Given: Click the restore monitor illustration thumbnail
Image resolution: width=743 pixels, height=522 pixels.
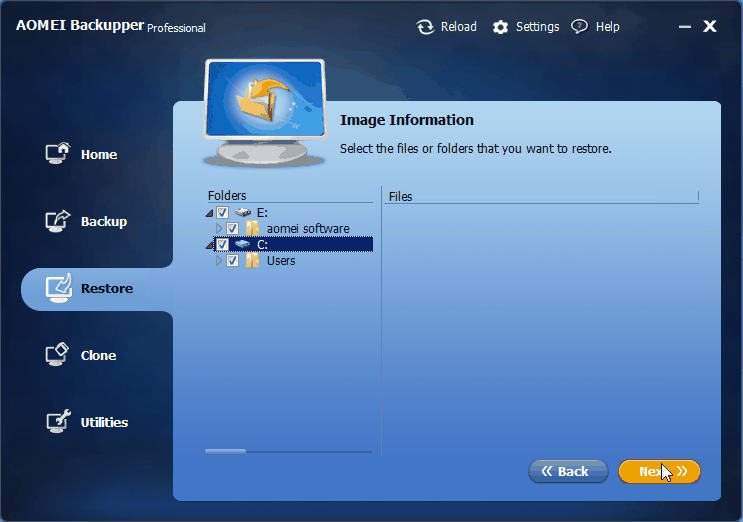Looking at the screenshot, I should [x=265, y=113].
